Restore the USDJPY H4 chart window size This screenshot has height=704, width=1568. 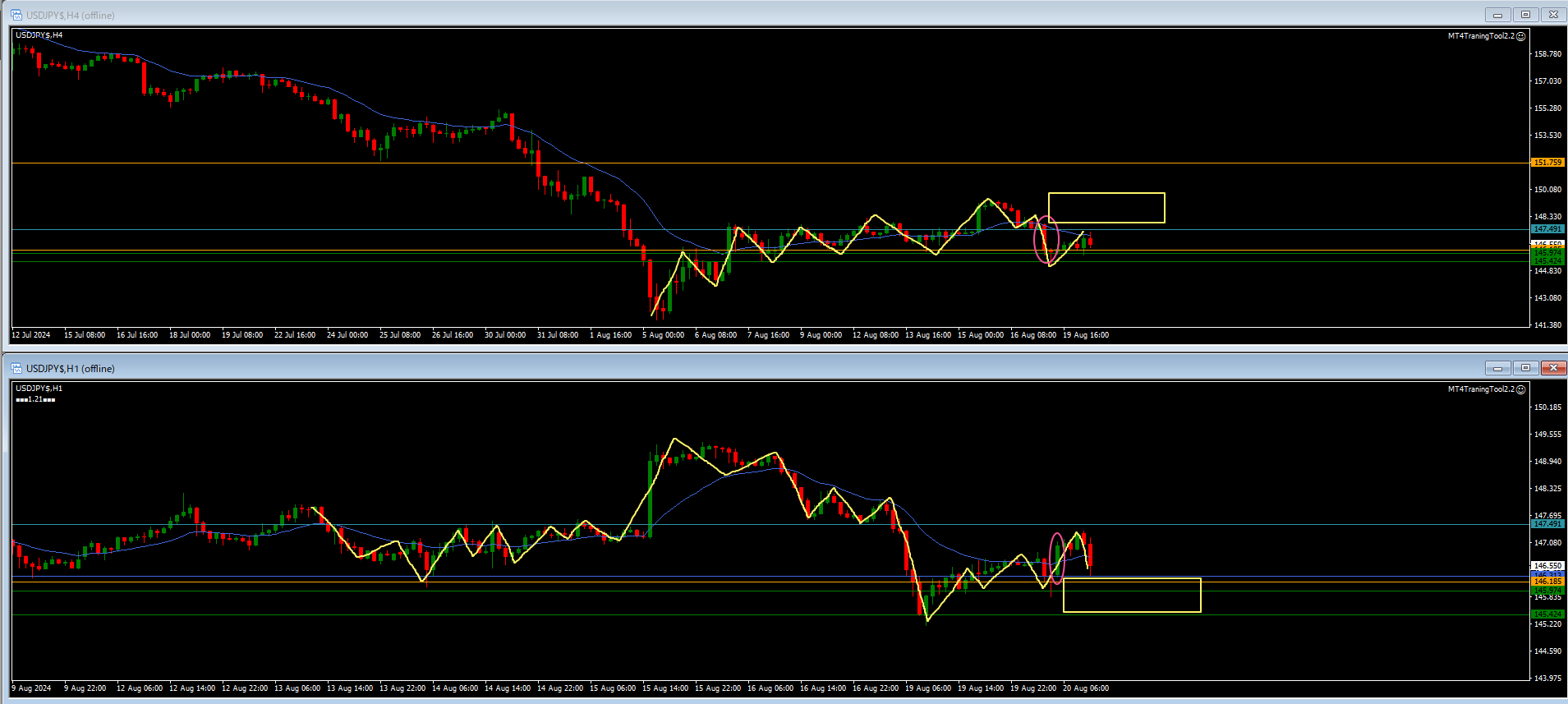[1525, 15]
